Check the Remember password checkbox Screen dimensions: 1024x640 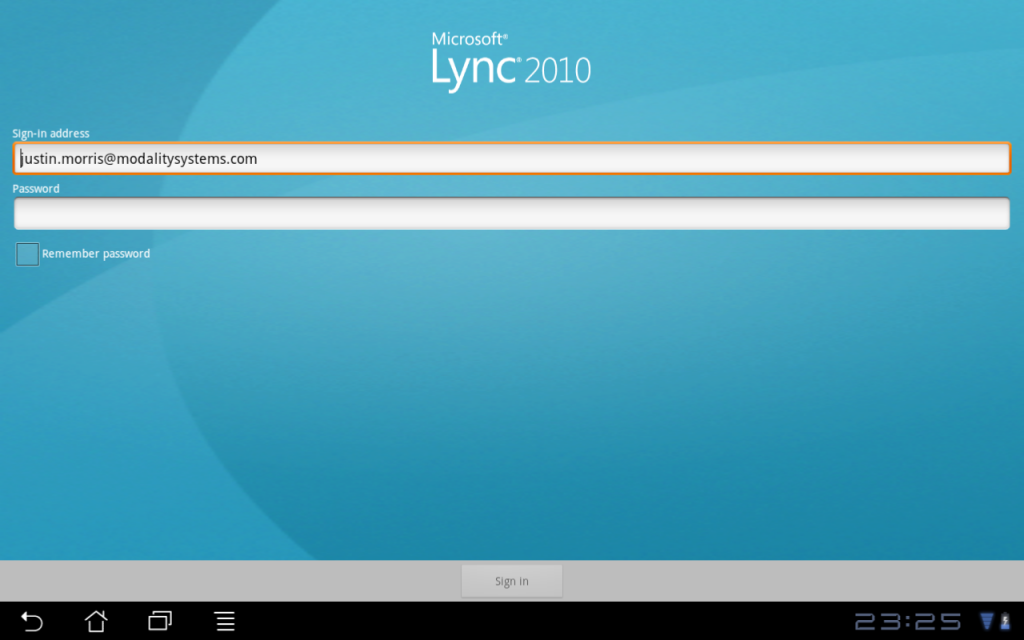(26, 253)
